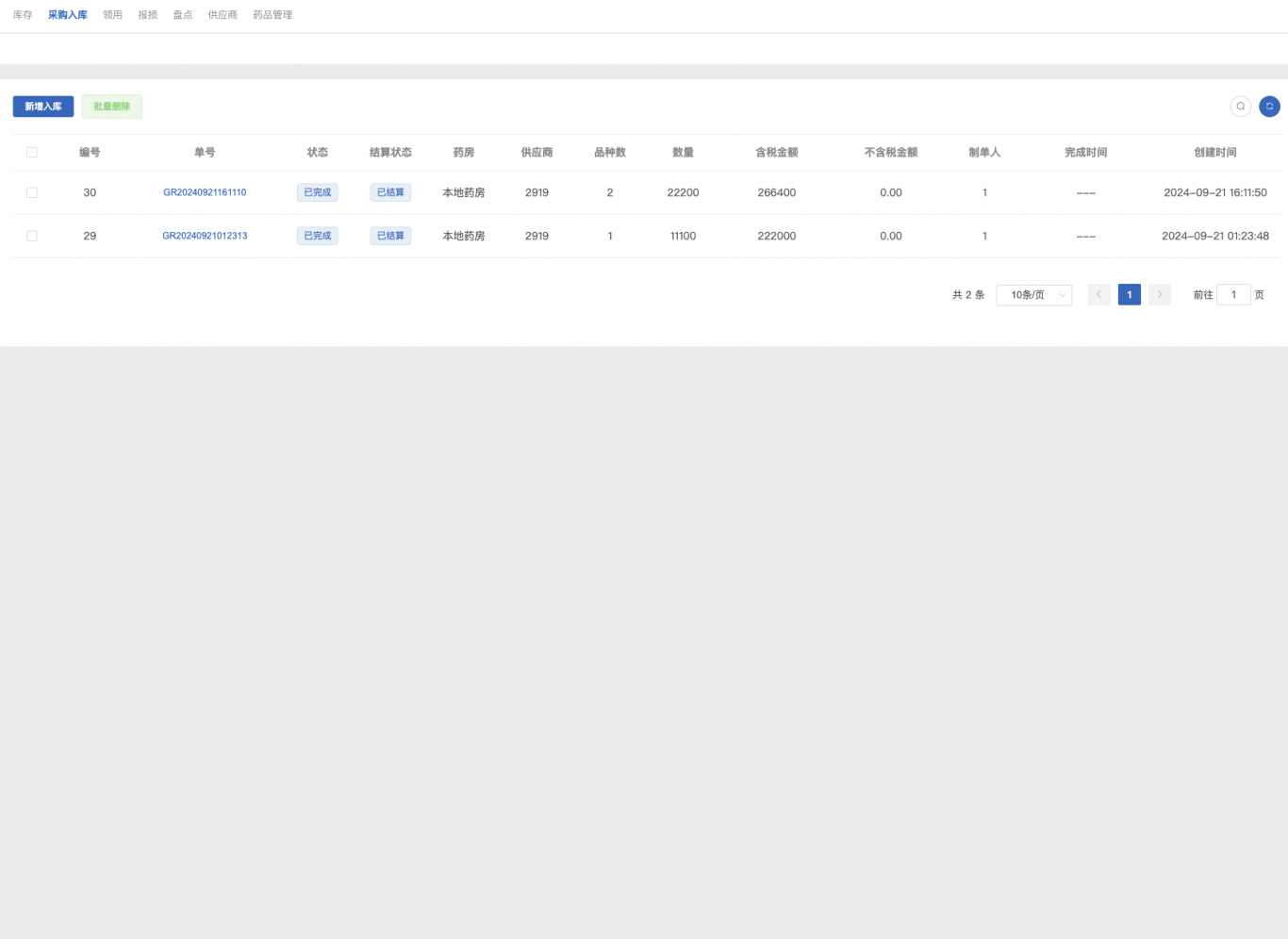Viewport: 1288px width, 939px height.
Task: Click quantity 22200 cell
Action: tap(684, 192)
